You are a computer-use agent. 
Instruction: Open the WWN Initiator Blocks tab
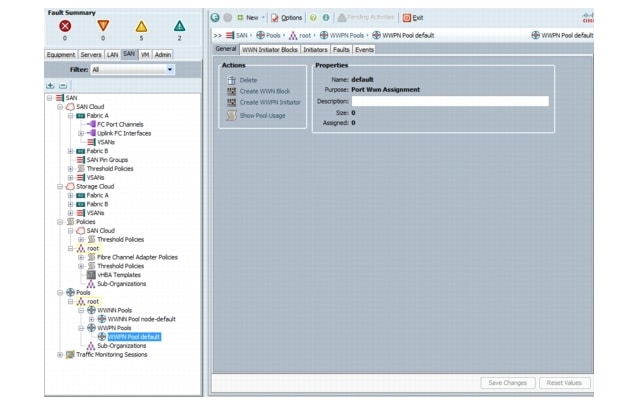click(x=269, y=50)
